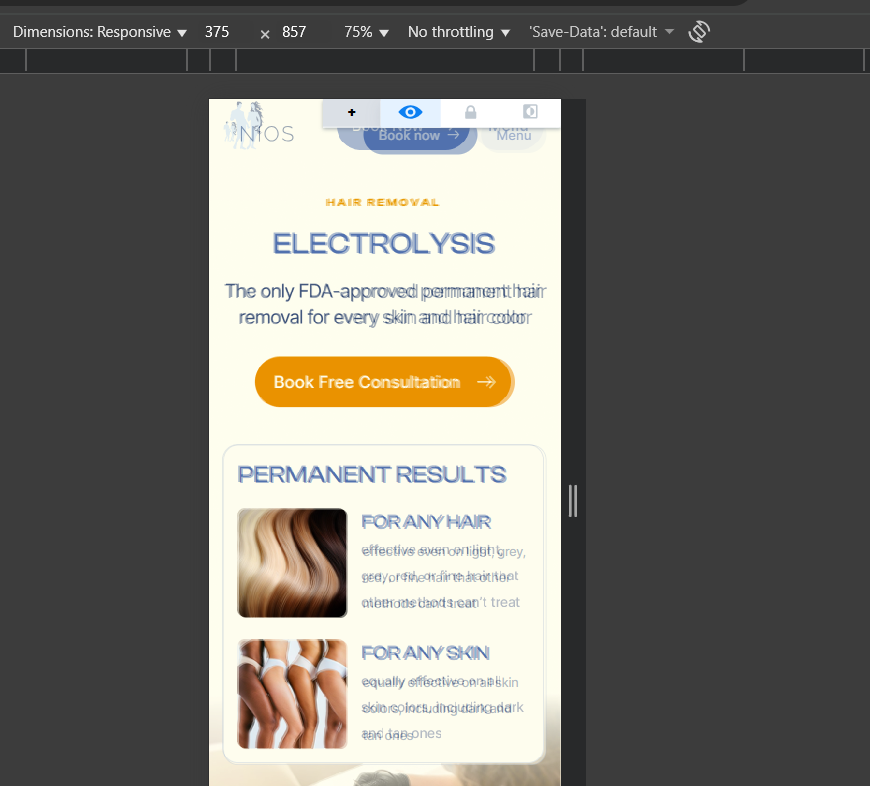Open the 'Save-Data': default dropdown
This screenshot has width=870, height=786.
601,32
